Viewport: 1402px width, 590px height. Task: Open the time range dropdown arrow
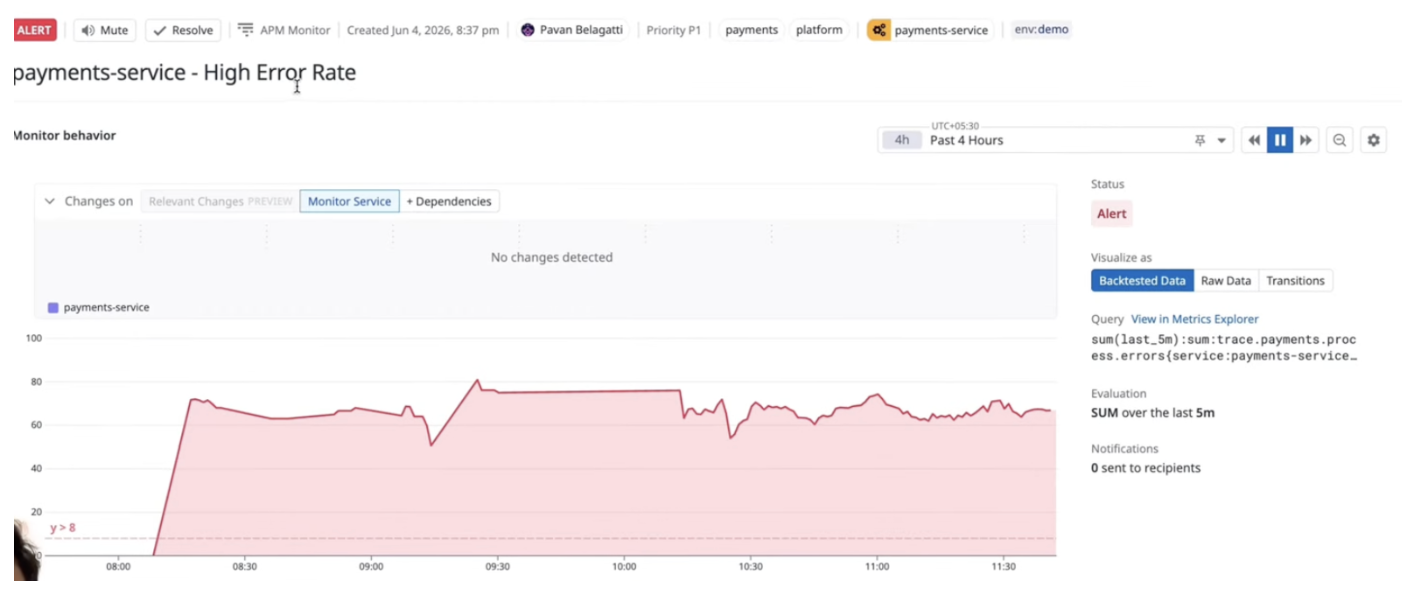pyautogui.click(x=1221, y=141)
